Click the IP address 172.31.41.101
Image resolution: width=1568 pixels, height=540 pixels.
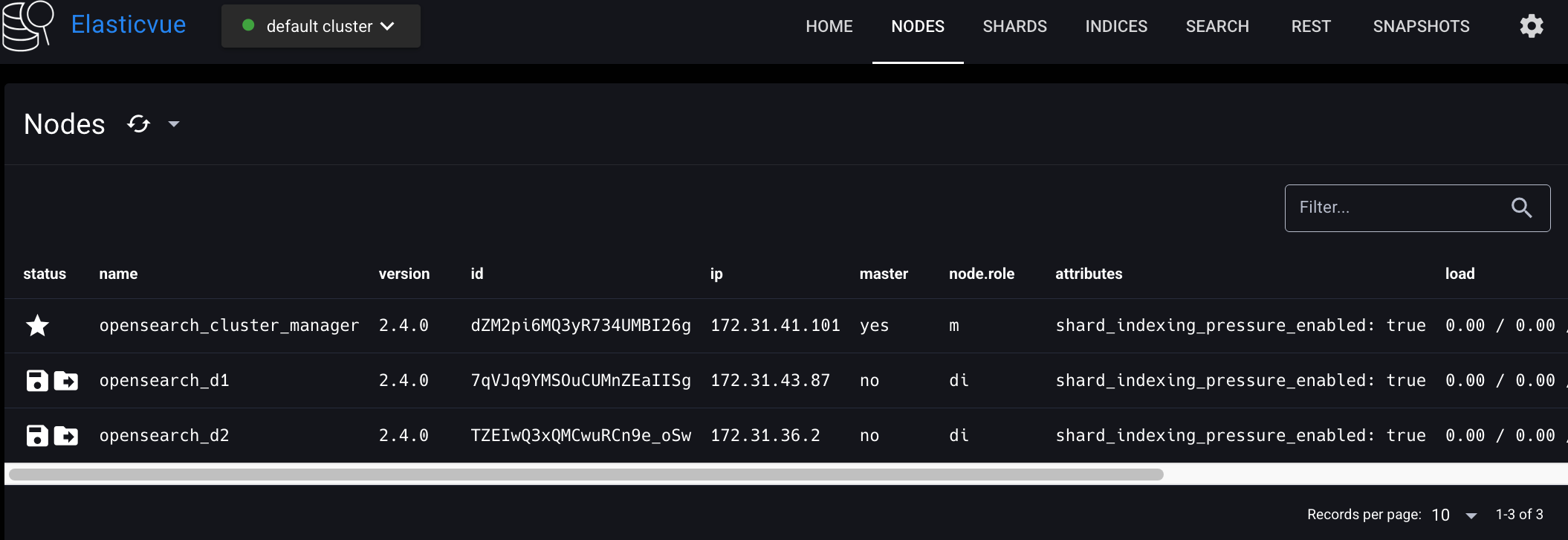coord(775,325)
